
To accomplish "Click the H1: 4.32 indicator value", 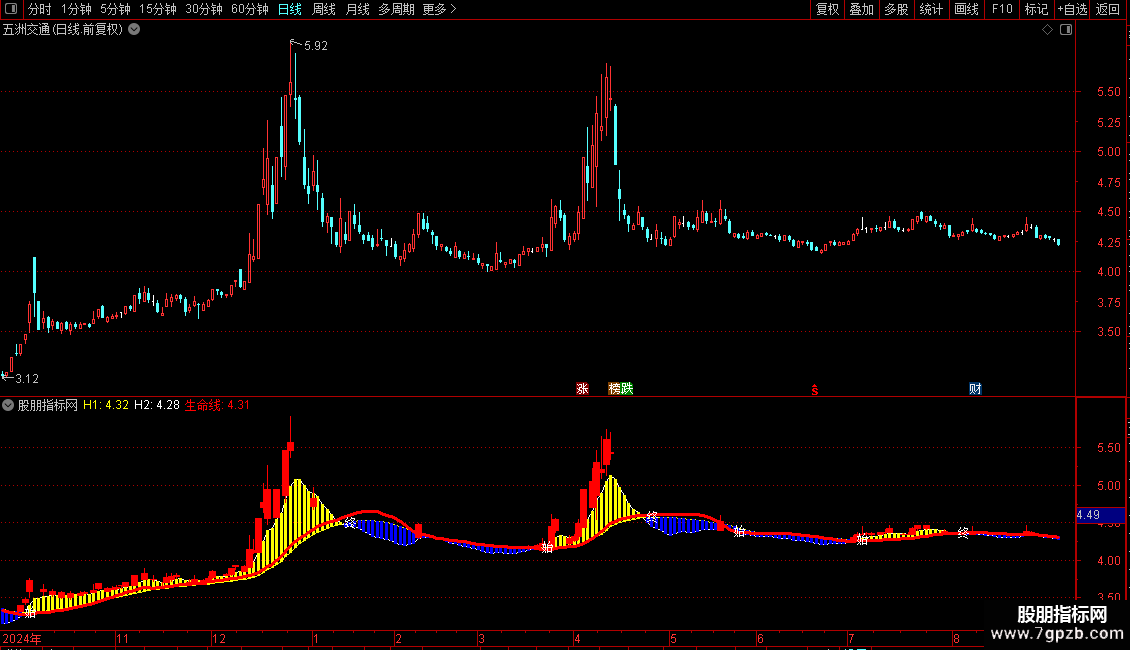I will coord(106,405).
